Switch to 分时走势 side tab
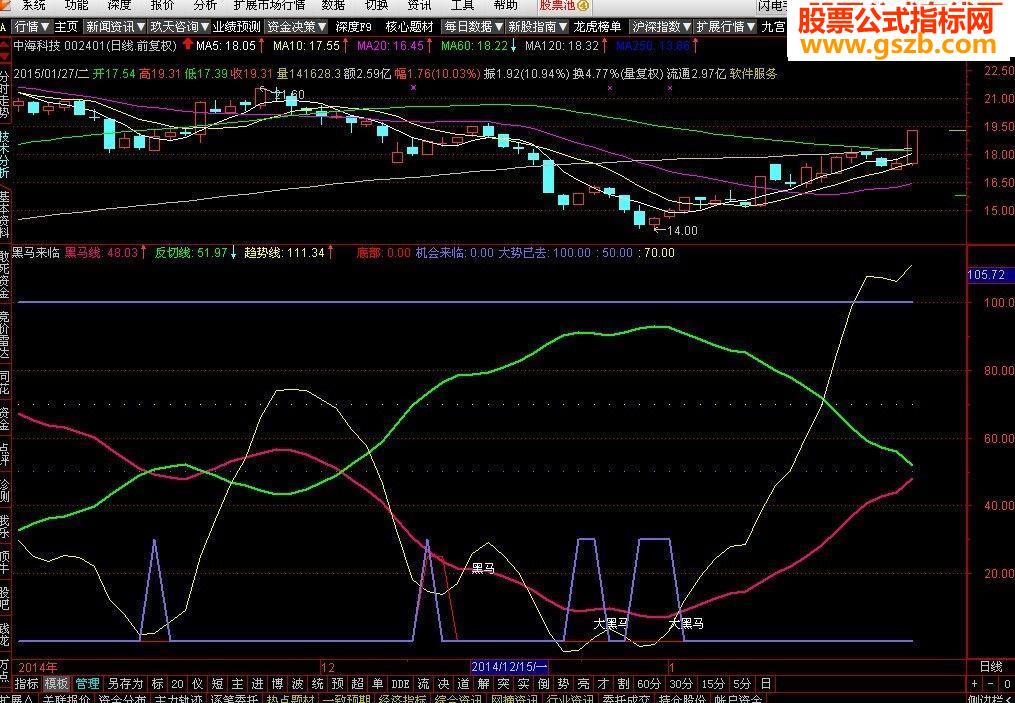Screen dimensions: 1015x703 click(5, 95)
